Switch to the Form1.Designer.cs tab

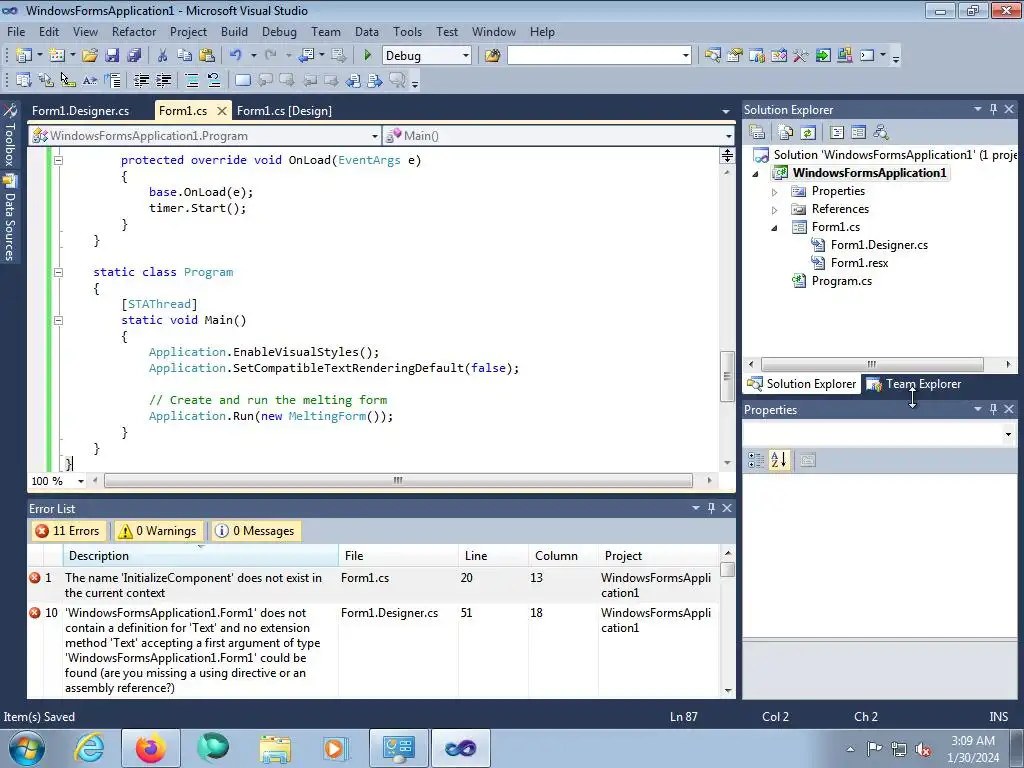click(x=80, y=111)
